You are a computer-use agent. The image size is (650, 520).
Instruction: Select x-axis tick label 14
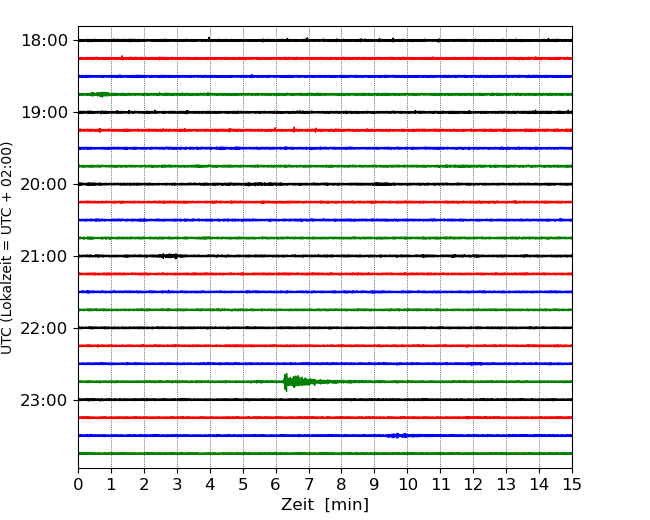(539, 484)
